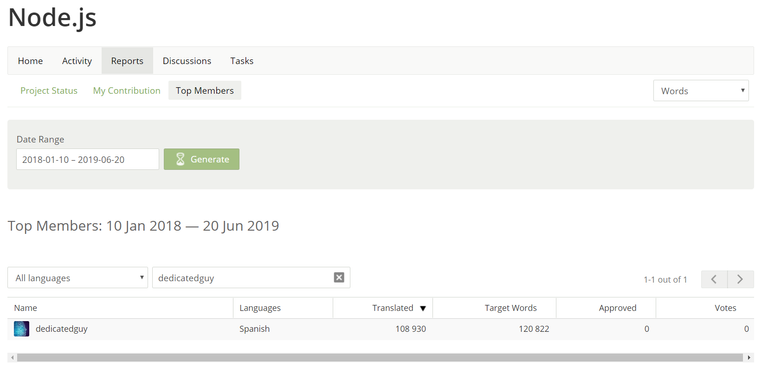
Task: Sort by Target Words column header
Action: tap(511, 308)
